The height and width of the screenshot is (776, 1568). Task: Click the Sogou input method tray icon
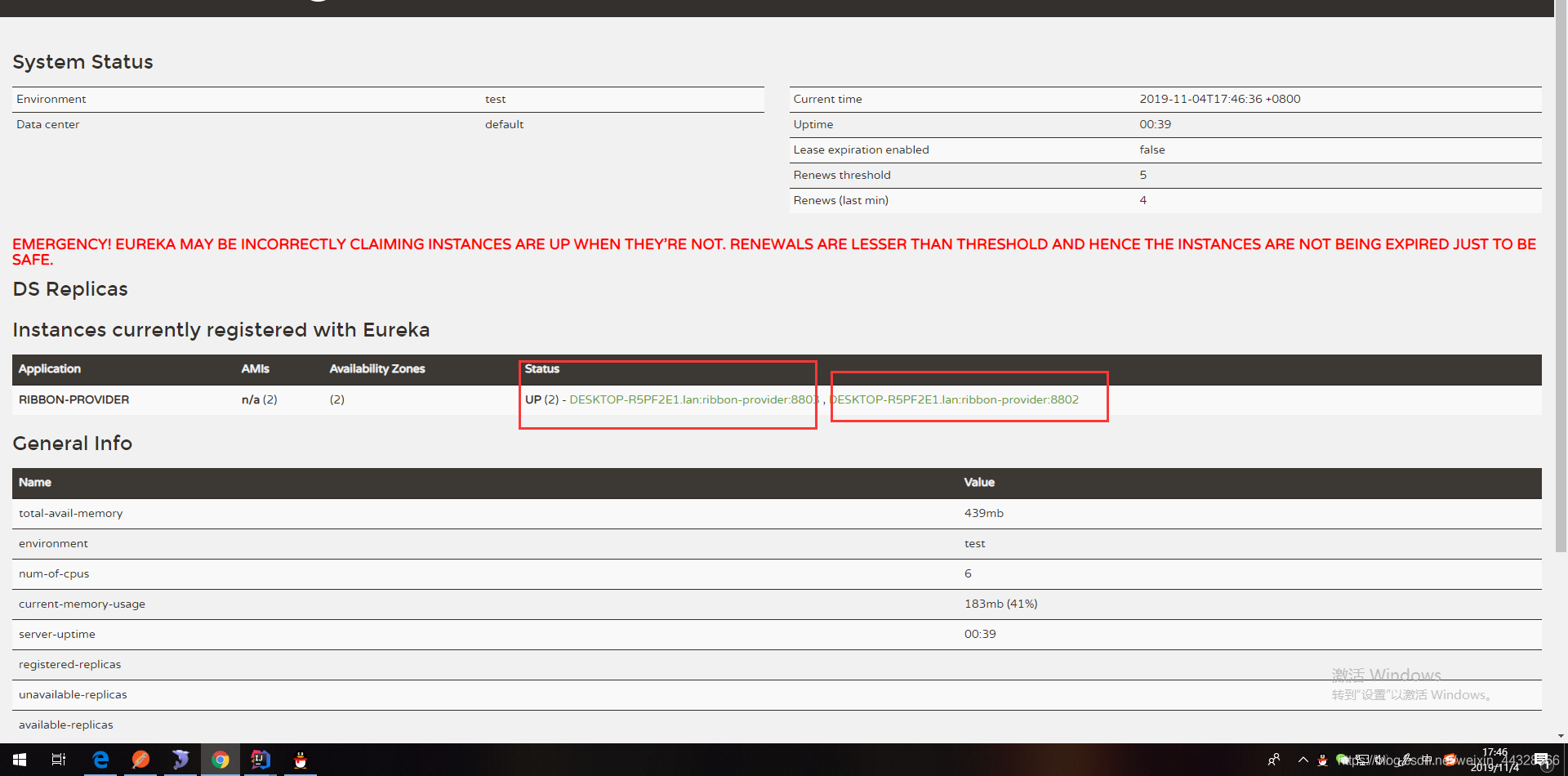(1450, 760)
